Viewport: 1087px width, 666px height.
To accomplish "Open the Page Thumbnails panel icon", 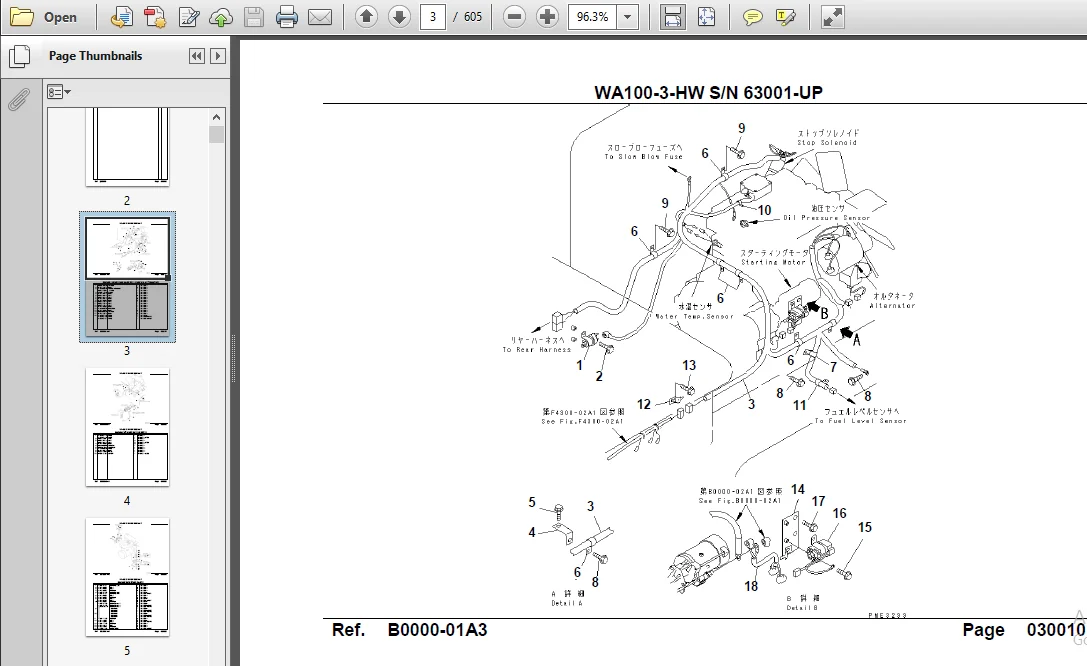I will coord(19,56).
